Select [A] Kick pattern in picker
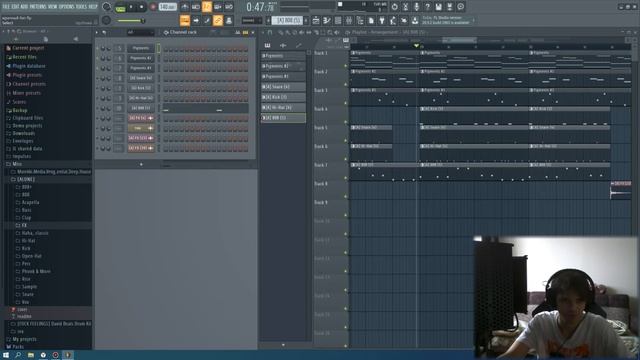This screenshot has height=360, width=640. [283, 97]
